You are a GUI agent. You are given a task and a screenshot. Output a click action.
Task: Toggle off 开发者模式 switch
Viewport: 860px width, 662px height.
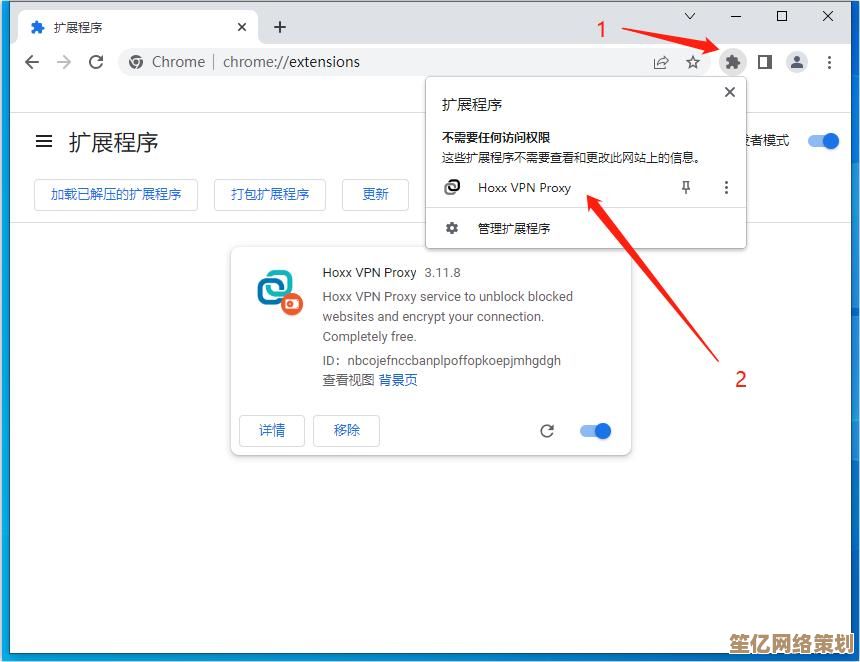(x=823, y=141)
